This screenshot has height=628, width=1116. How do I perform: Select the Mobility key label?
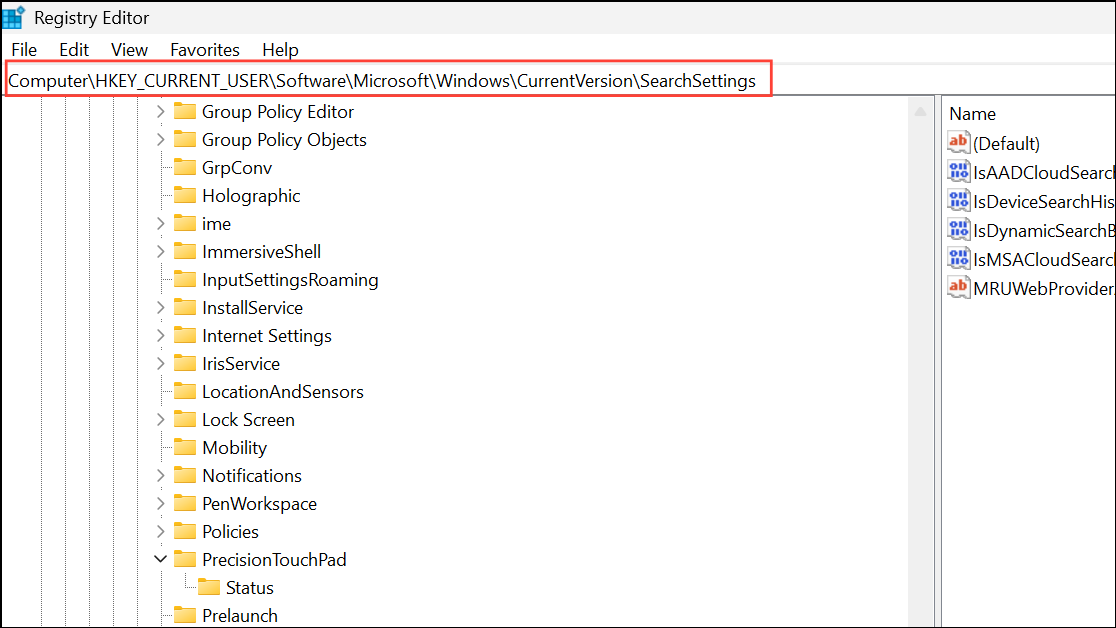point(234,448)
